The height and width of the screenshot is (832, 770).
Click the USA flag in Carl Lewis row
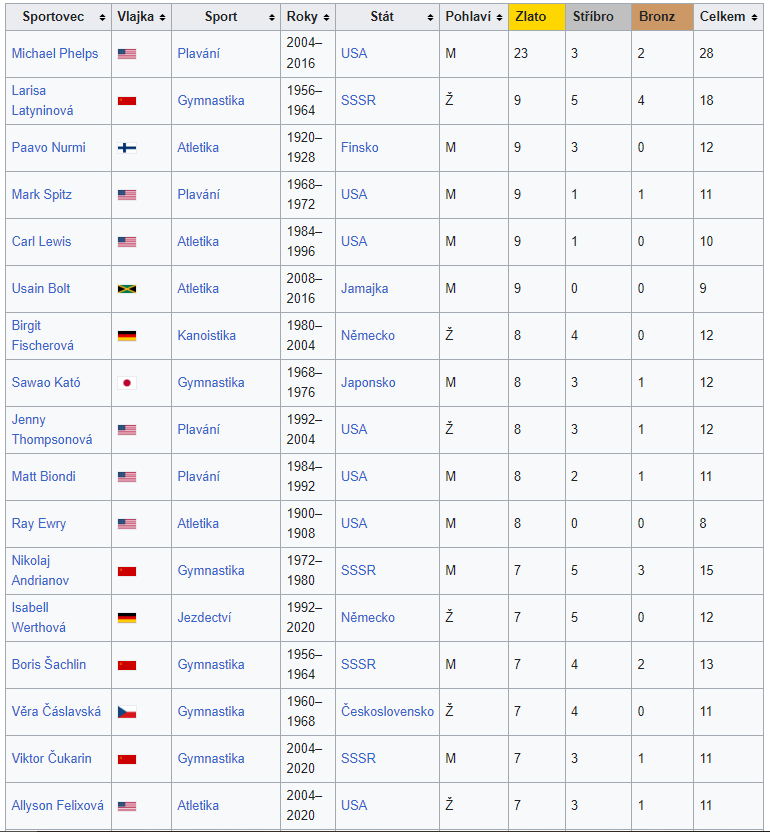tap(127, 242)
